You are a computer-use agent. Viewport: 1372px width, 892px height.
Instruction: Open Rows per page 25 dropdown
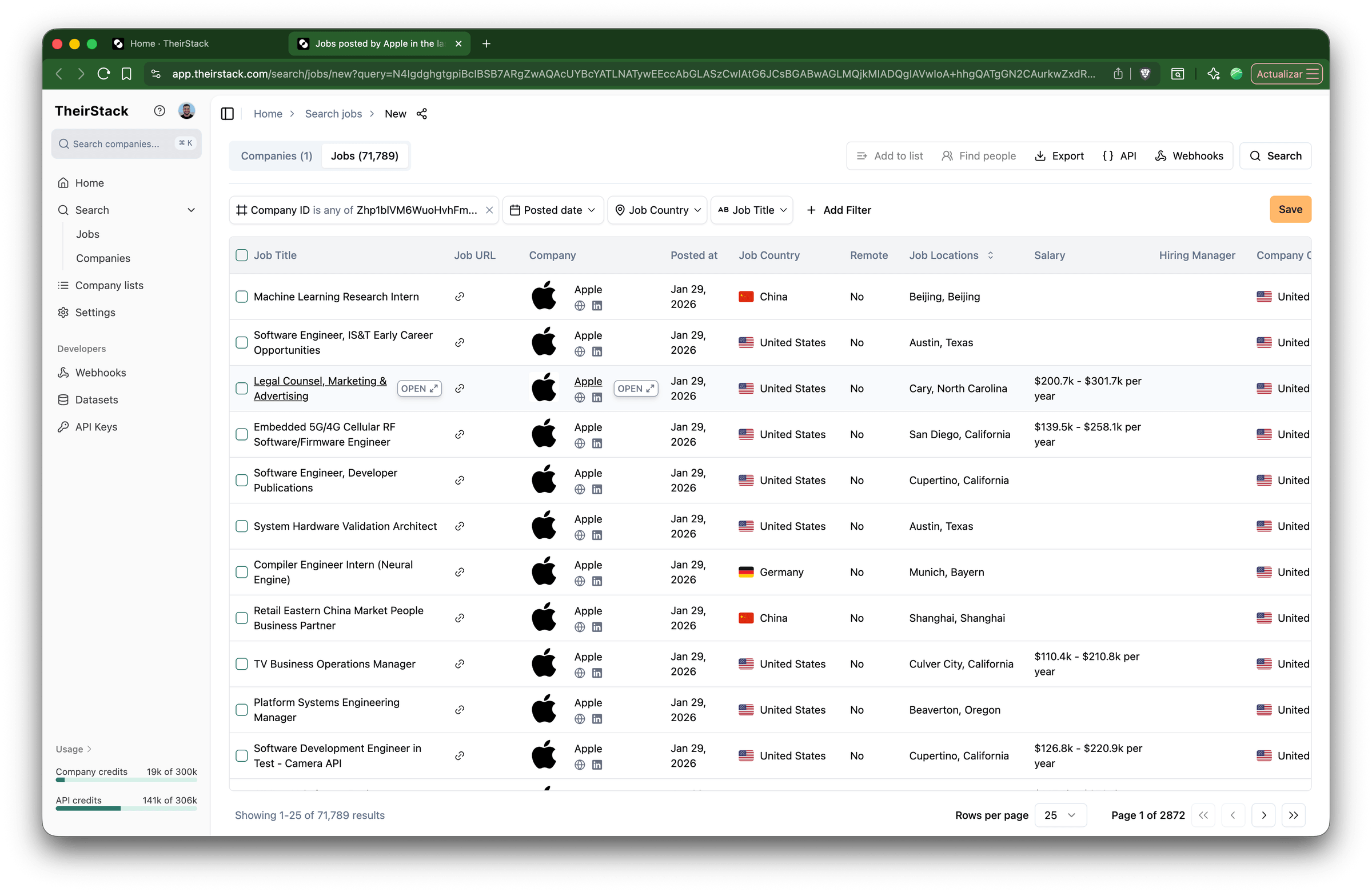[1060, 815]
